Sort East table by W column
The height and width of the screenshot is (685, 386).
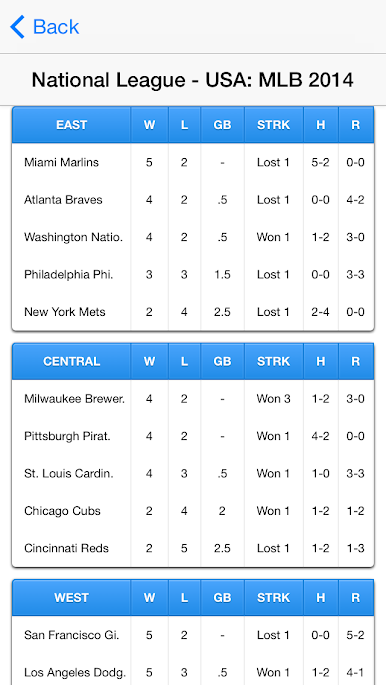149,125
